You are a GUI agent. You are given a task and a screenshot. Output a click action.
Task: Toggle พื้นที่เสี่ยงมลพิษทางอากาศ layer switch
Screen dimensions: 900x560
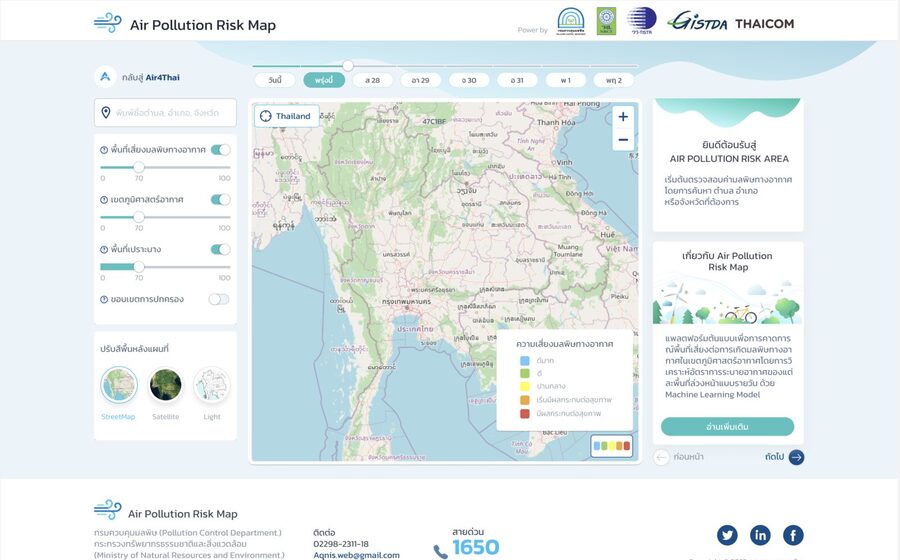[220, 150]
